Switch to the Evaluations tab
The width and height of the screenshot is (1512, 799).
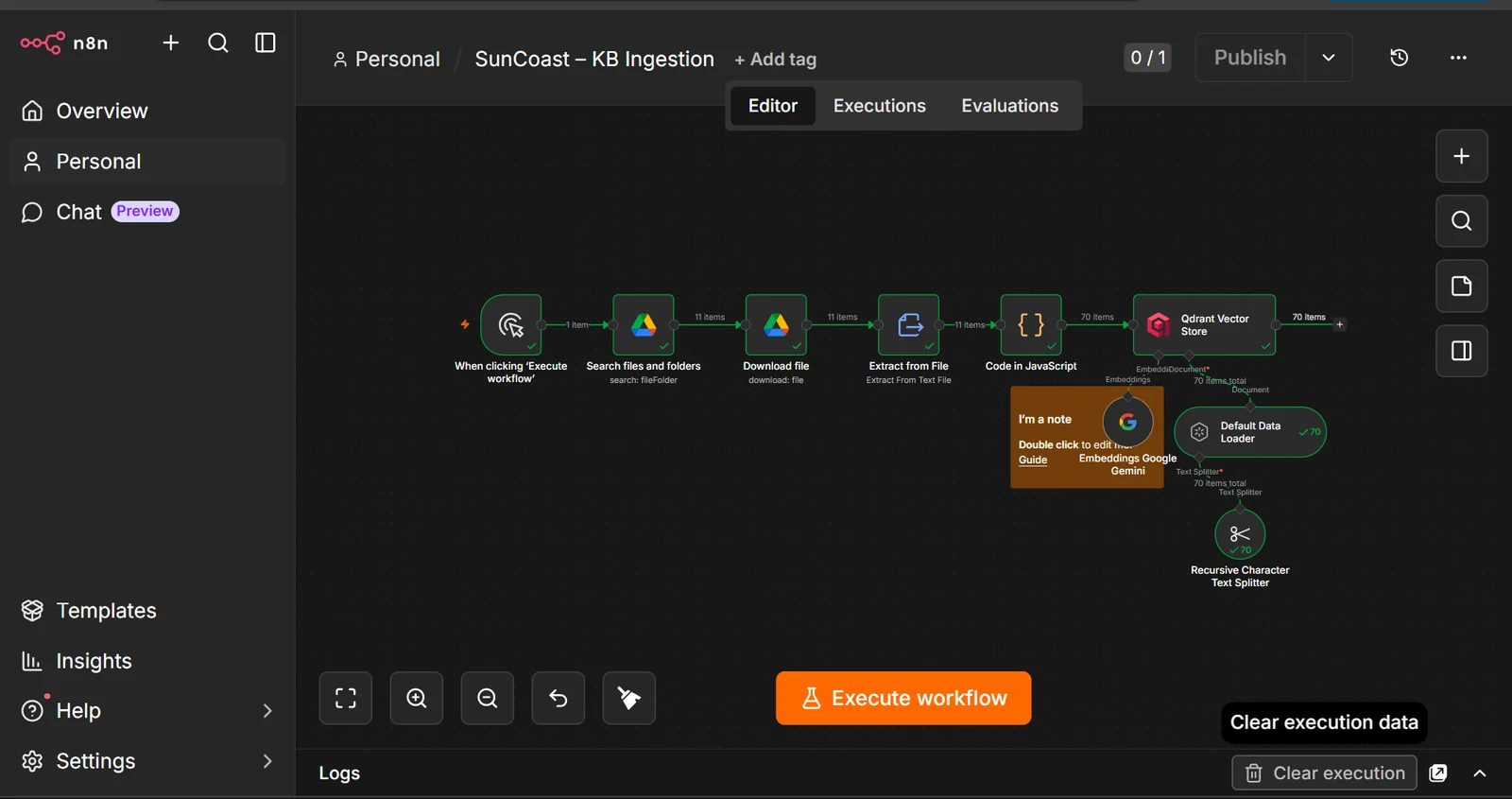(1010, 106)
